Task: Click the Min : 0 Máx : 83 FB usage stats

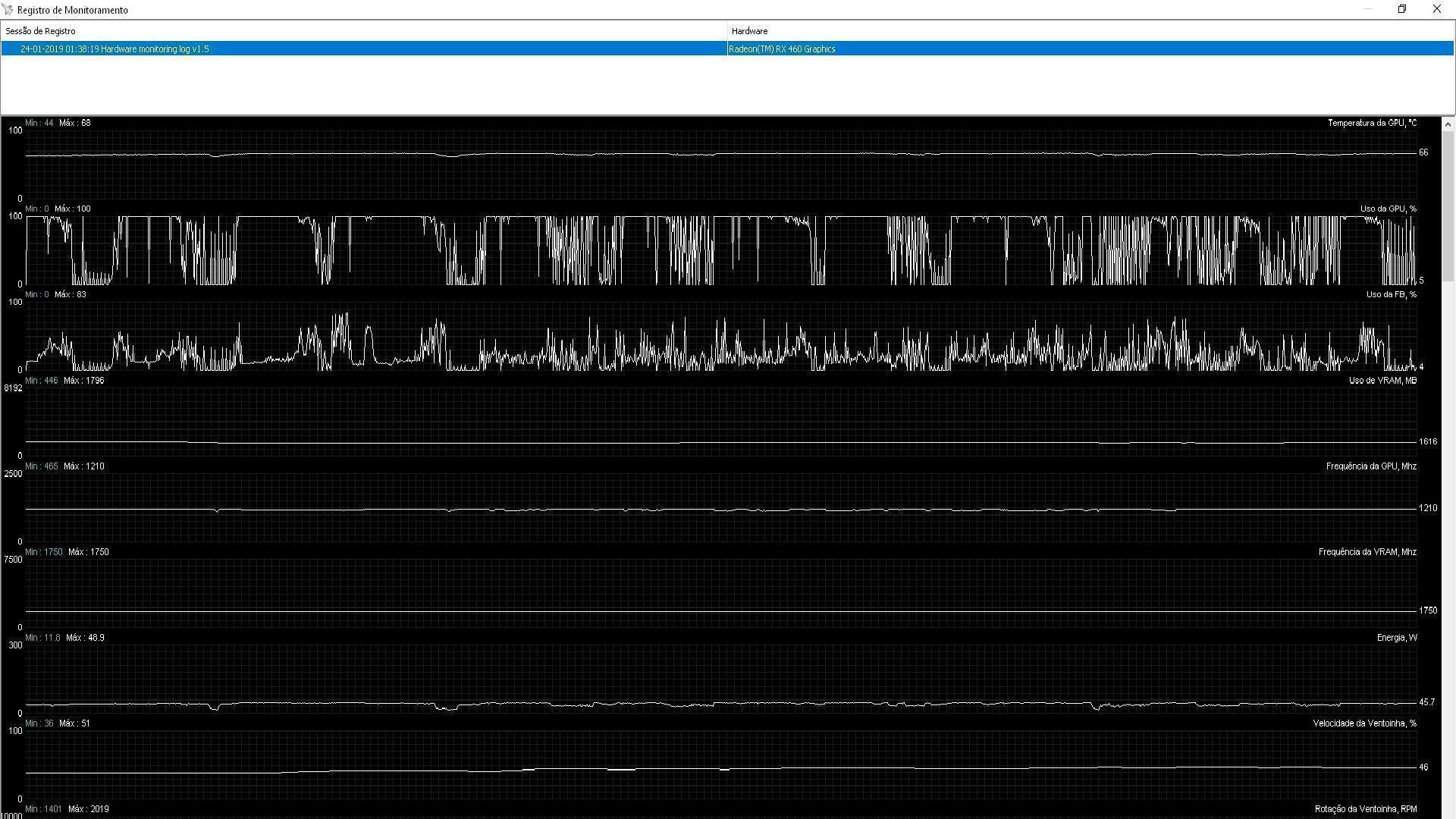Action: [55, 294]
